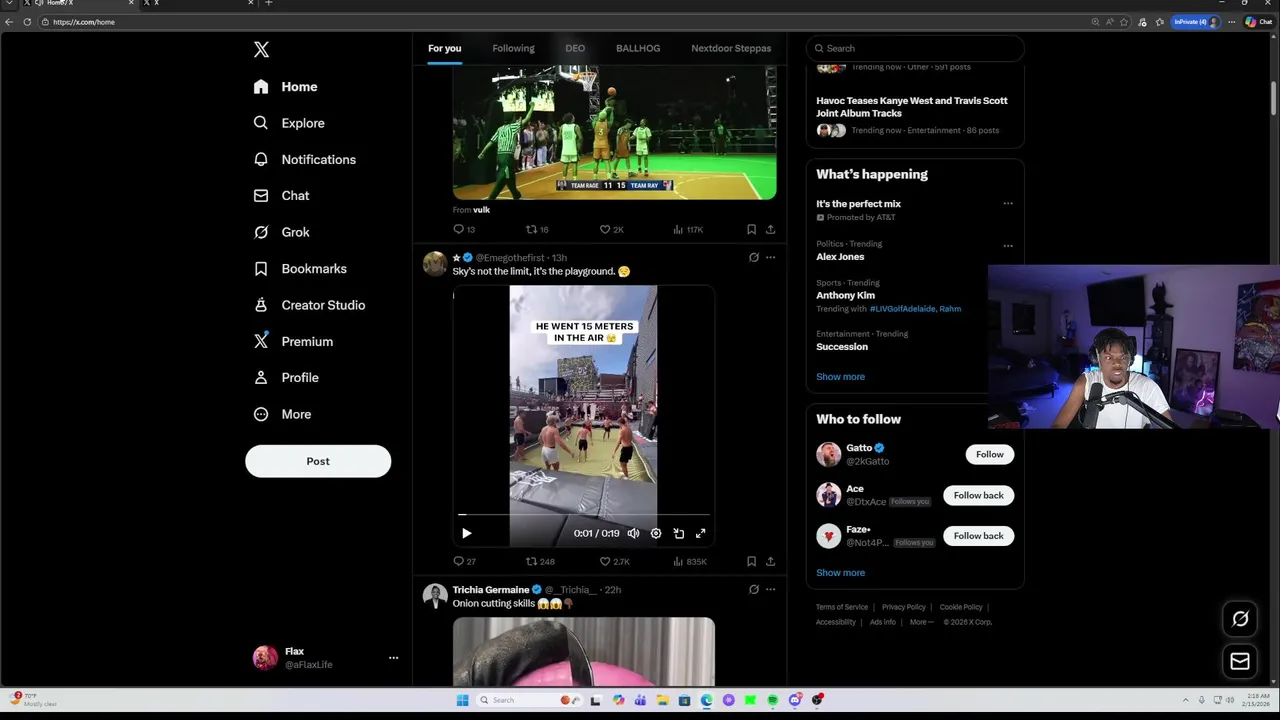The image size is (1280, 720).
Task: Expand the video to fullscreen
Action: click(x=700, y=533)
